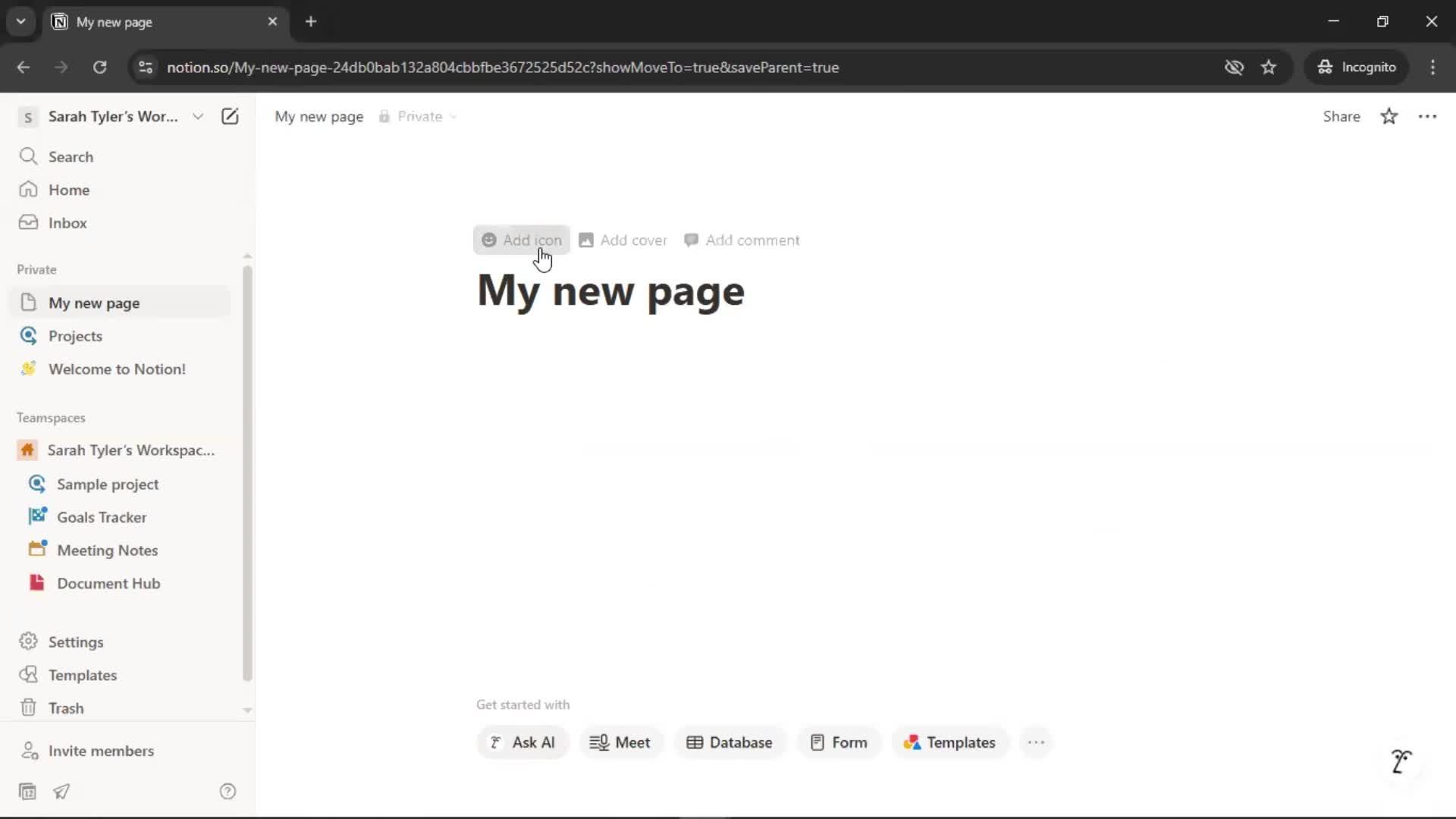Click the browser back button

click(24, 67)
